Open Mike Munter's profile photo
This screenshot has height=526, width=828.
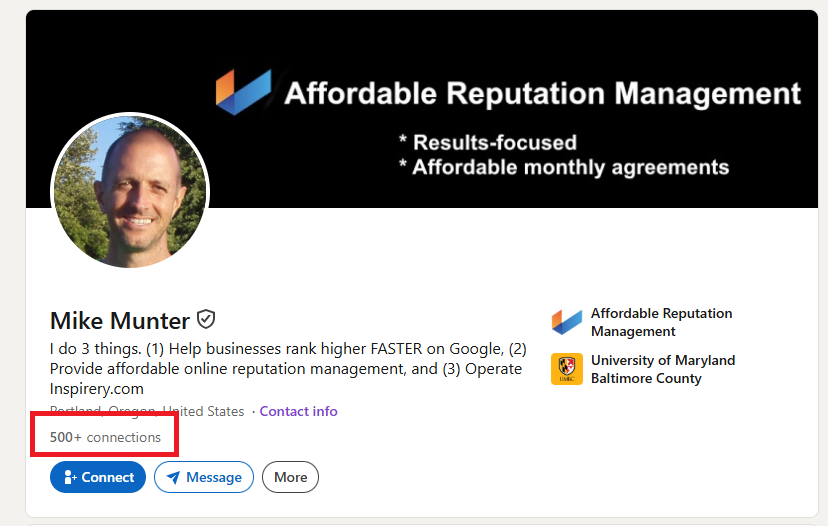click(130, 191)
